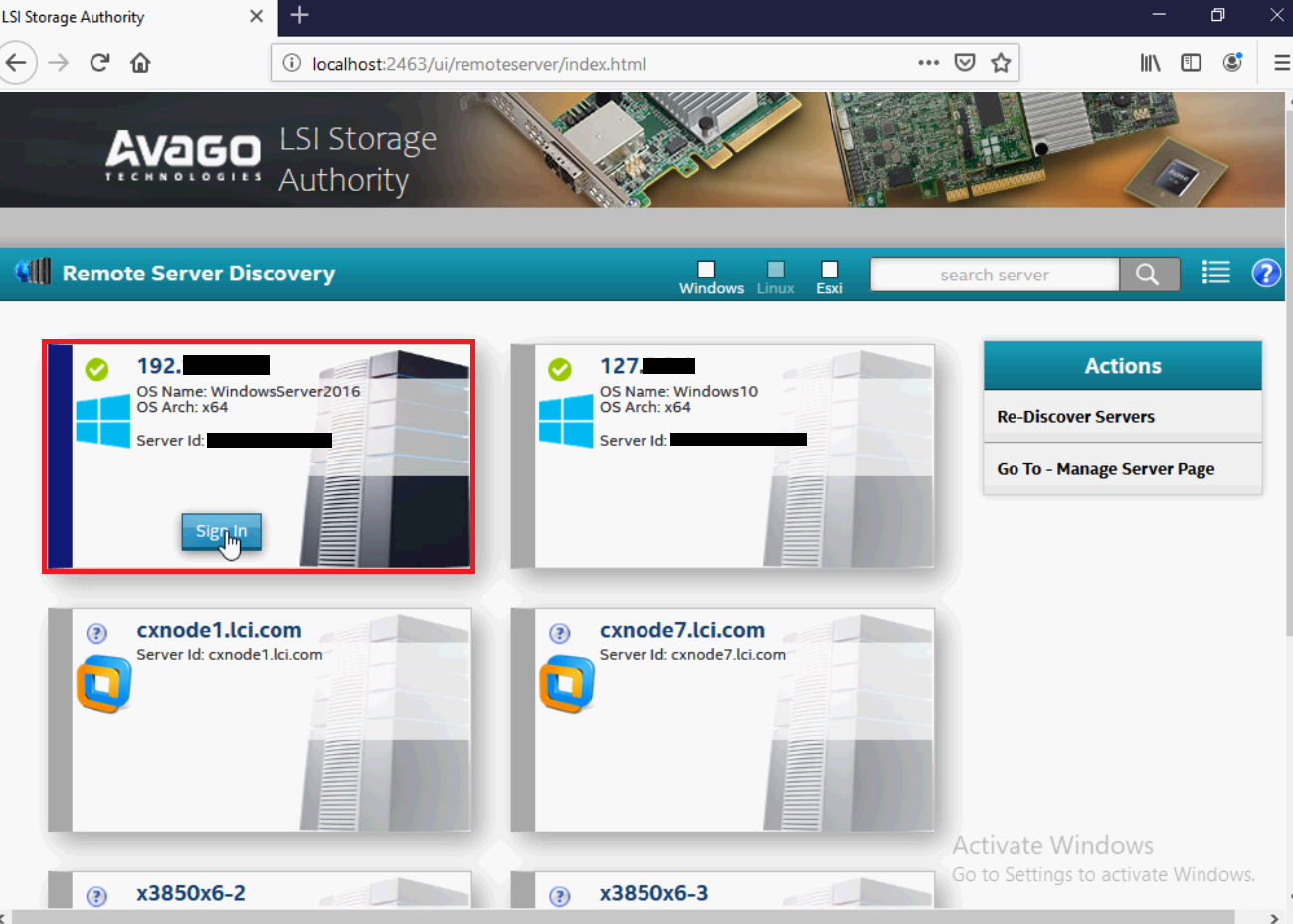The image size is (1293, 924).
Task: Toggle the Linux filter checkbox
Action: point(776,269)
